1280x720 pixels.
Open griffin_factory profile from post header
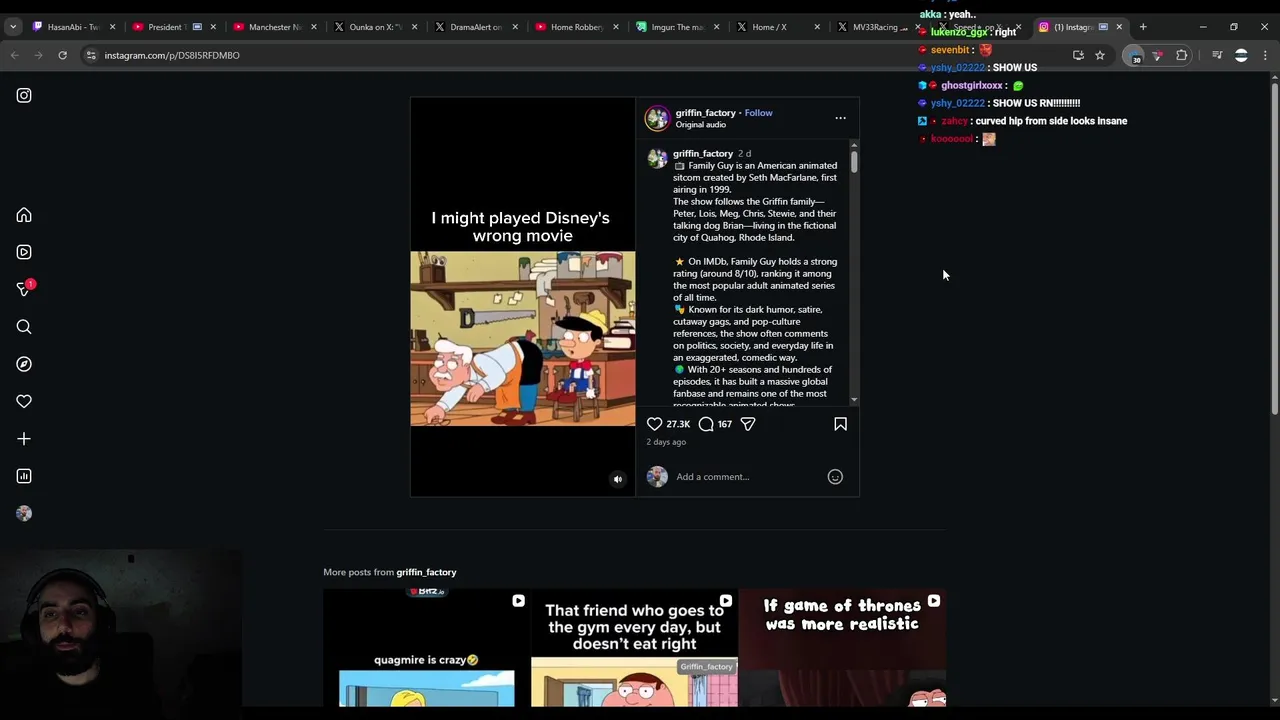705,113
